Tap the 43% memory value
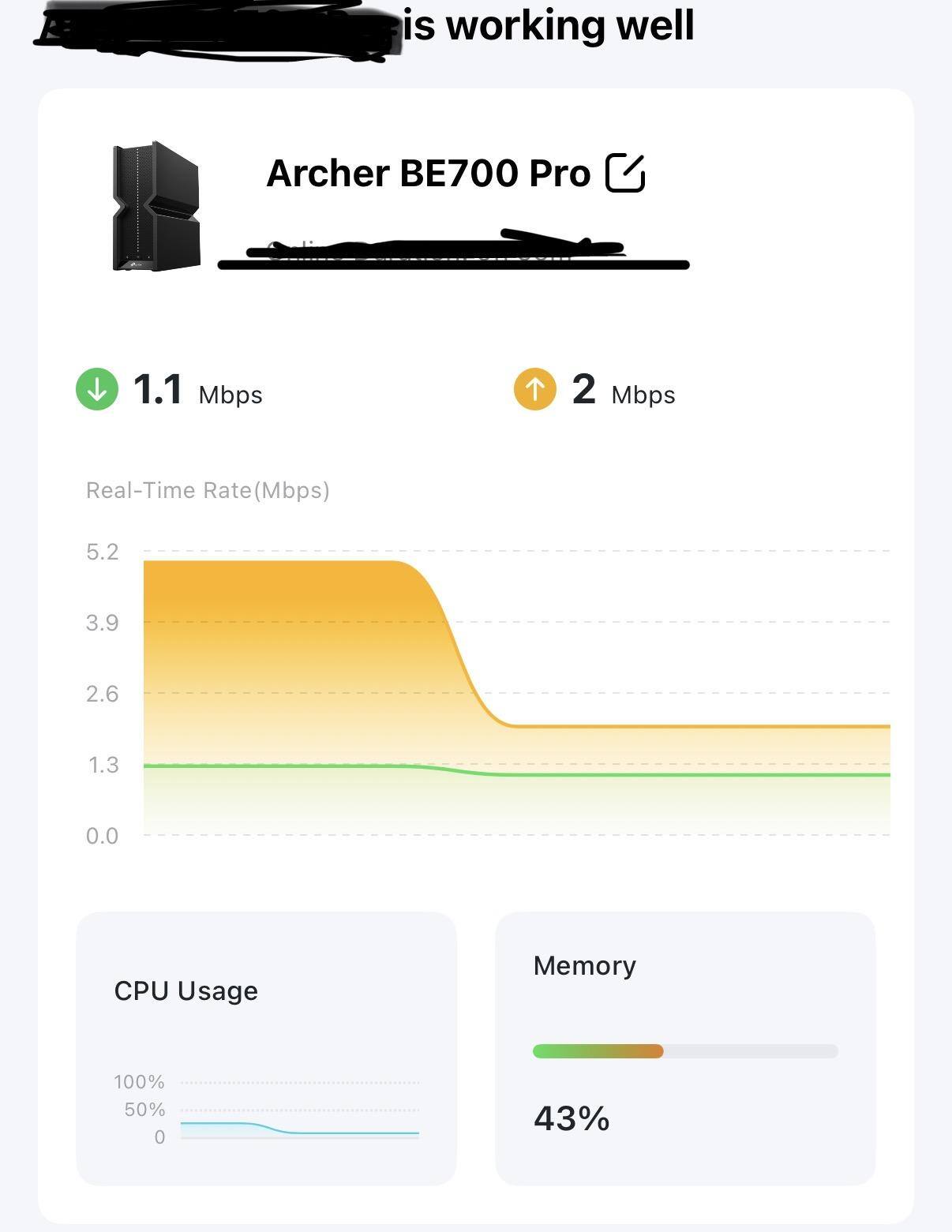 point(572,1118)
